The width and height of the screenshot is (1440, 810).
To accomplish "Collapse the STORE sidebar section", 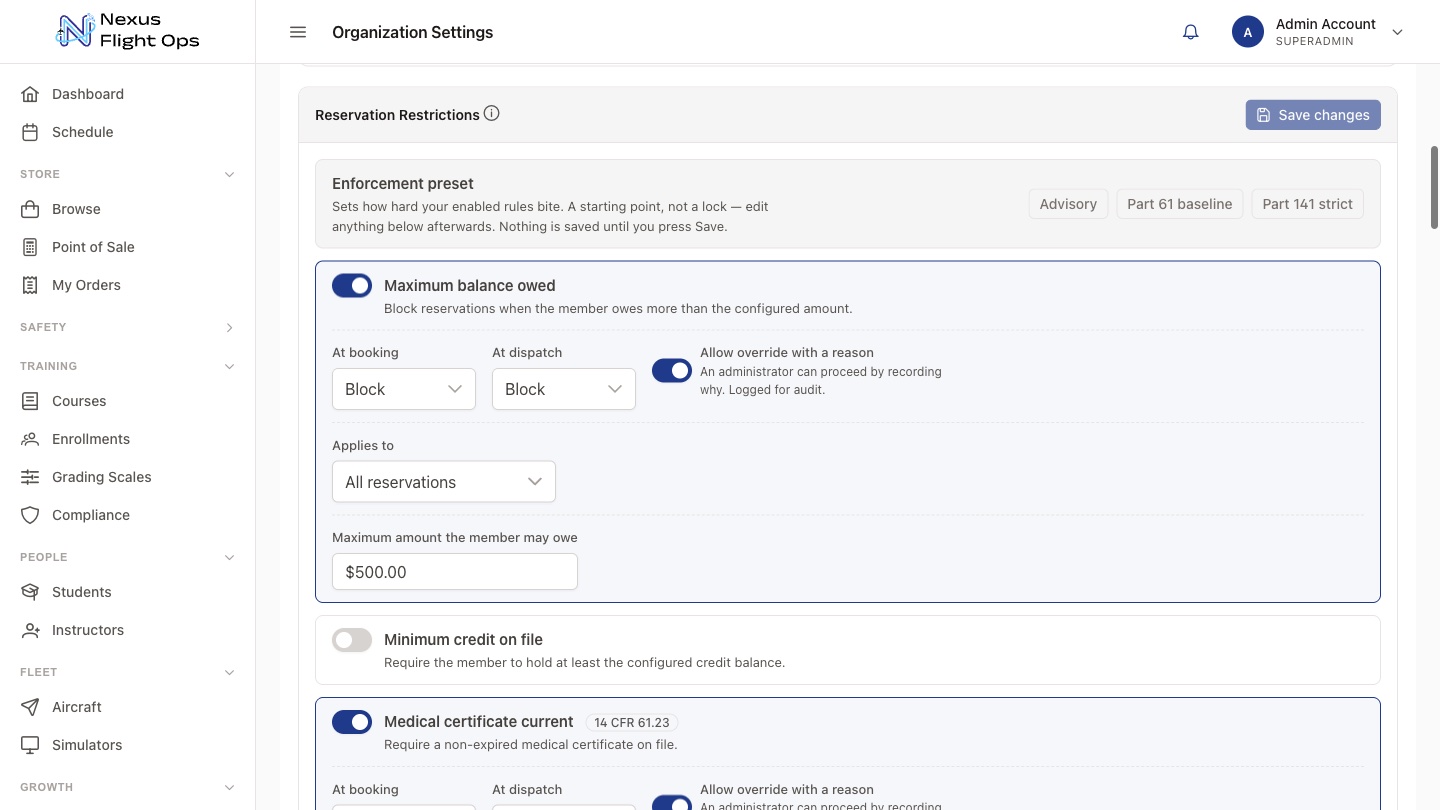I will point(229,174).
